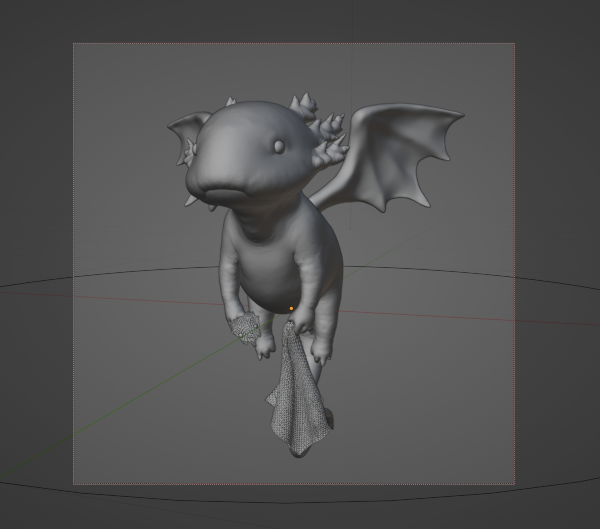The height and width of the screenshot is (529, 600).
Task: Click the dragon's eye
Action: [280, 148]
